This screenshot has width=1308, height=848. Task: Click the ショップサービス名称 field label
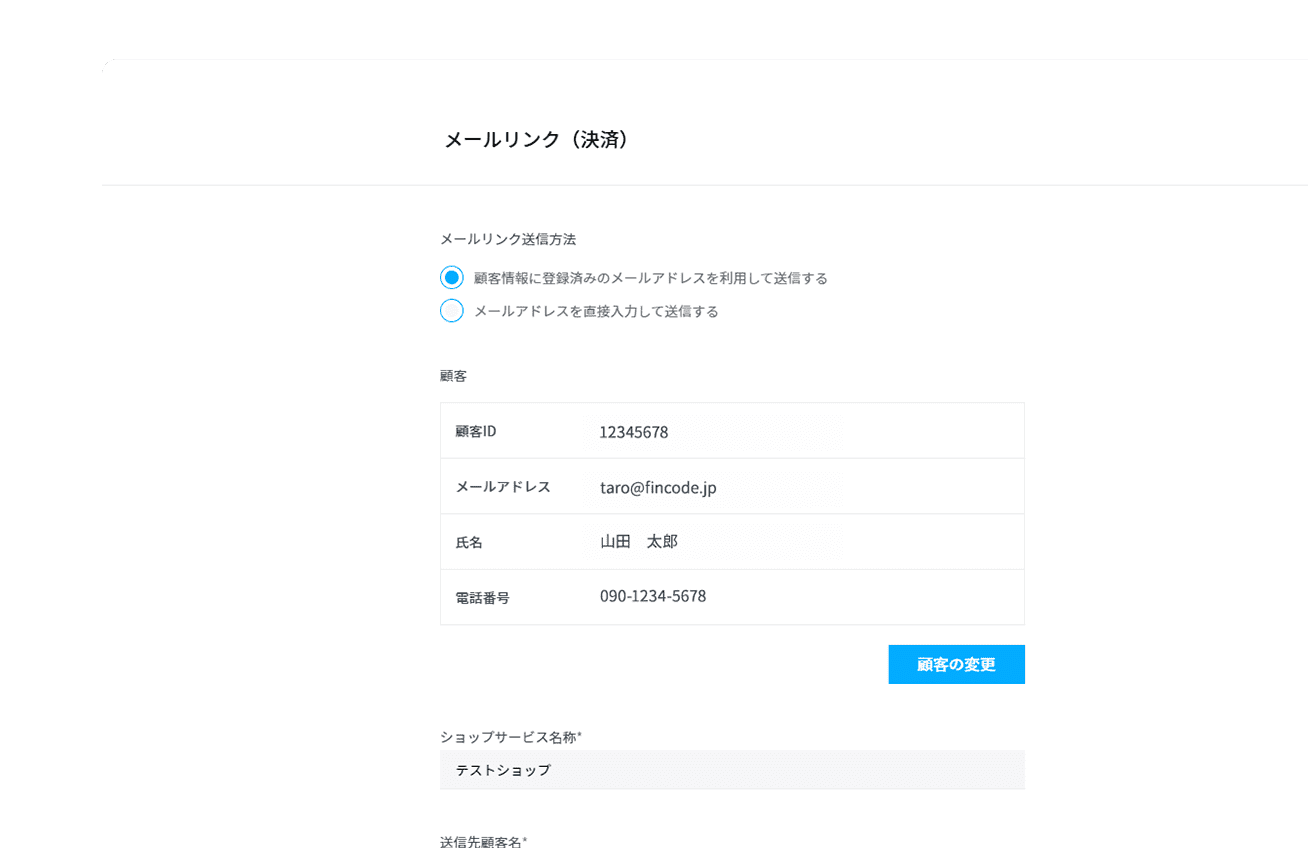(x=511, y=737)
